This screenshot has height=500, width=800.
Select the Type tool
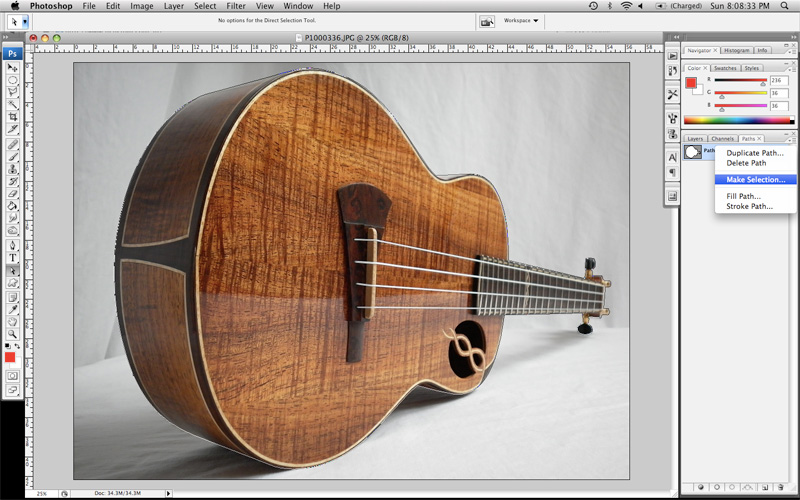[13, 258]
